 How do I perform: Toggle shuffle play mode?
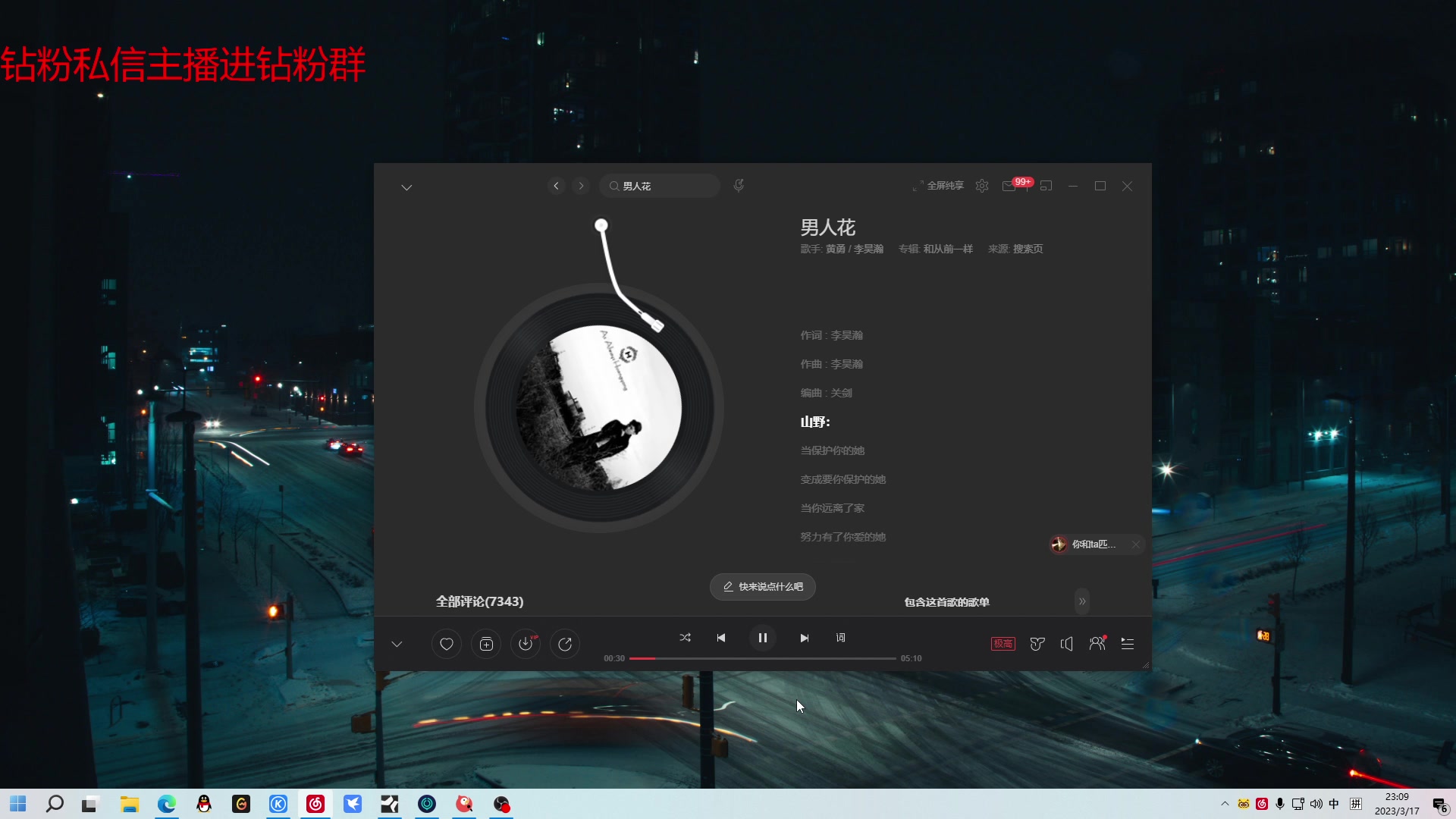tap(685, 638)
